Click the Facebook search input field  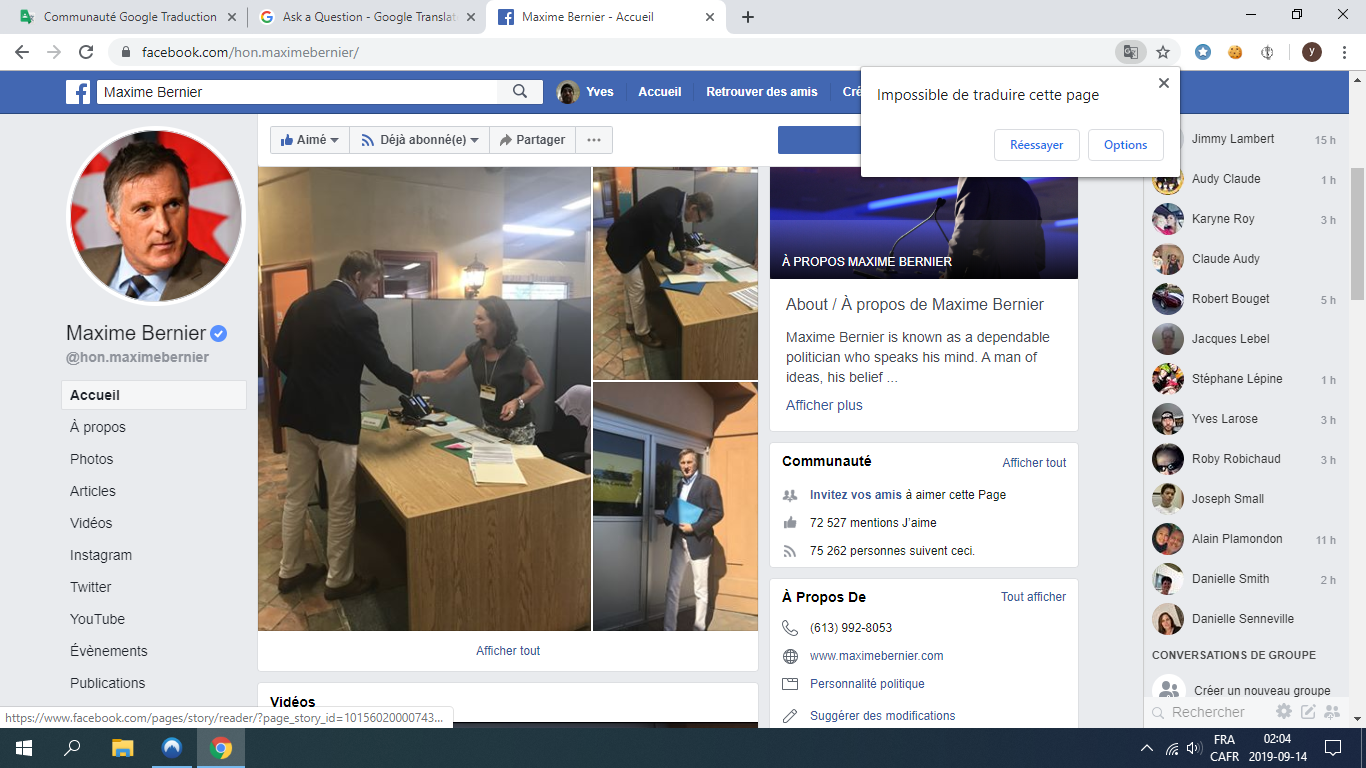[297, 92]
